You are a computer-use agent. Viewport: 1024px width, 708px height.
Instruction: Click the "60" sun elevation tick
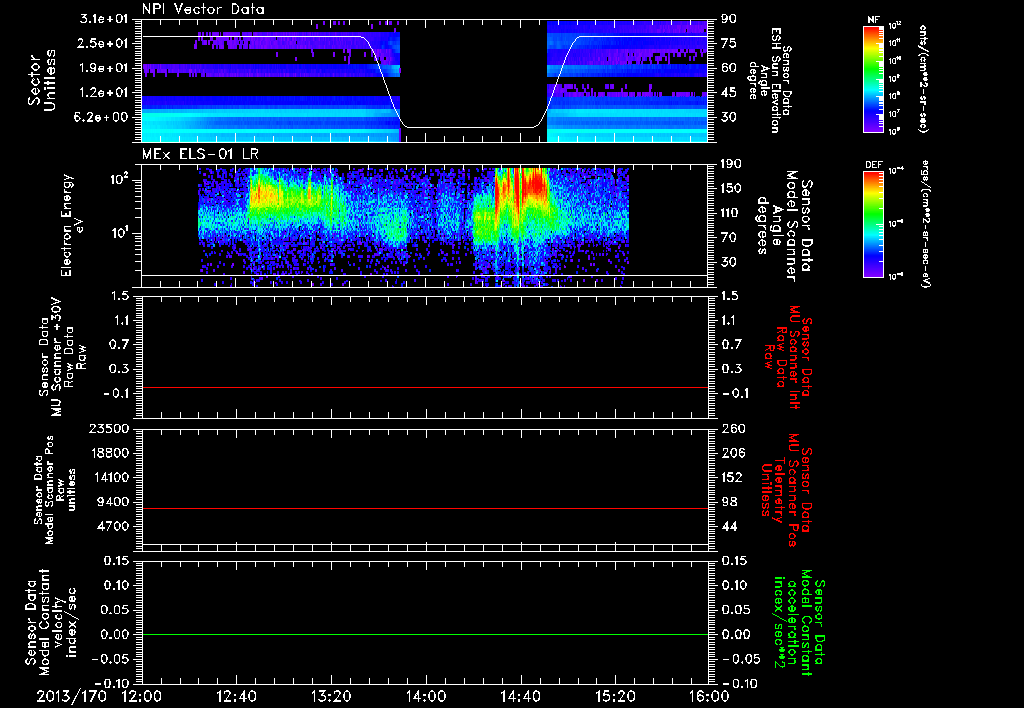[x=729, y=68]
